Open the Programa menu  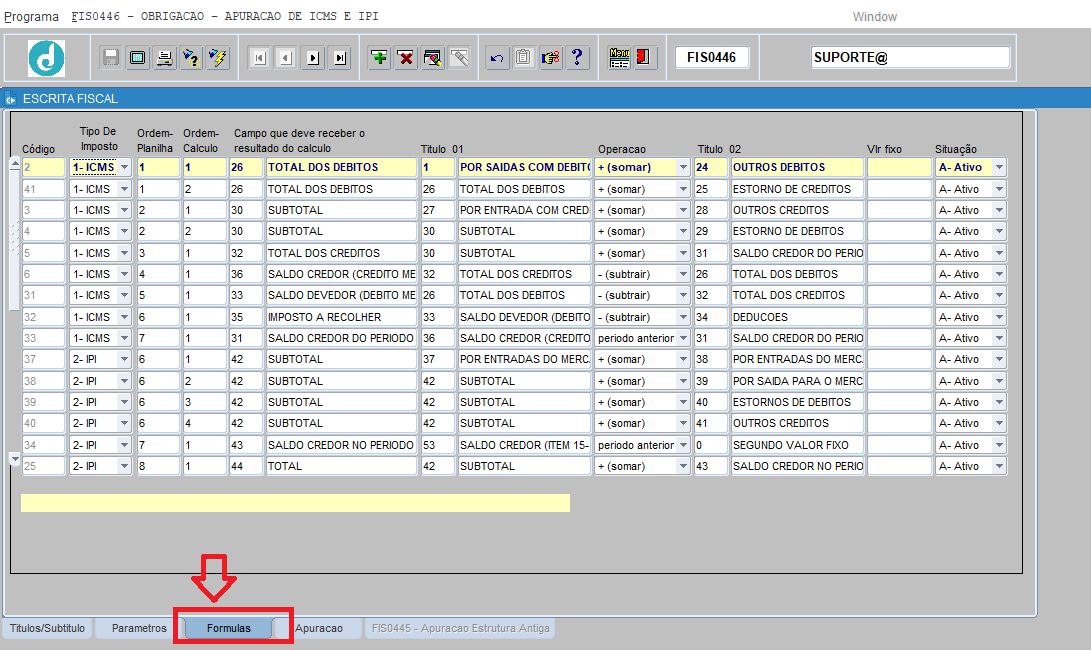click(x=31, y=16)
